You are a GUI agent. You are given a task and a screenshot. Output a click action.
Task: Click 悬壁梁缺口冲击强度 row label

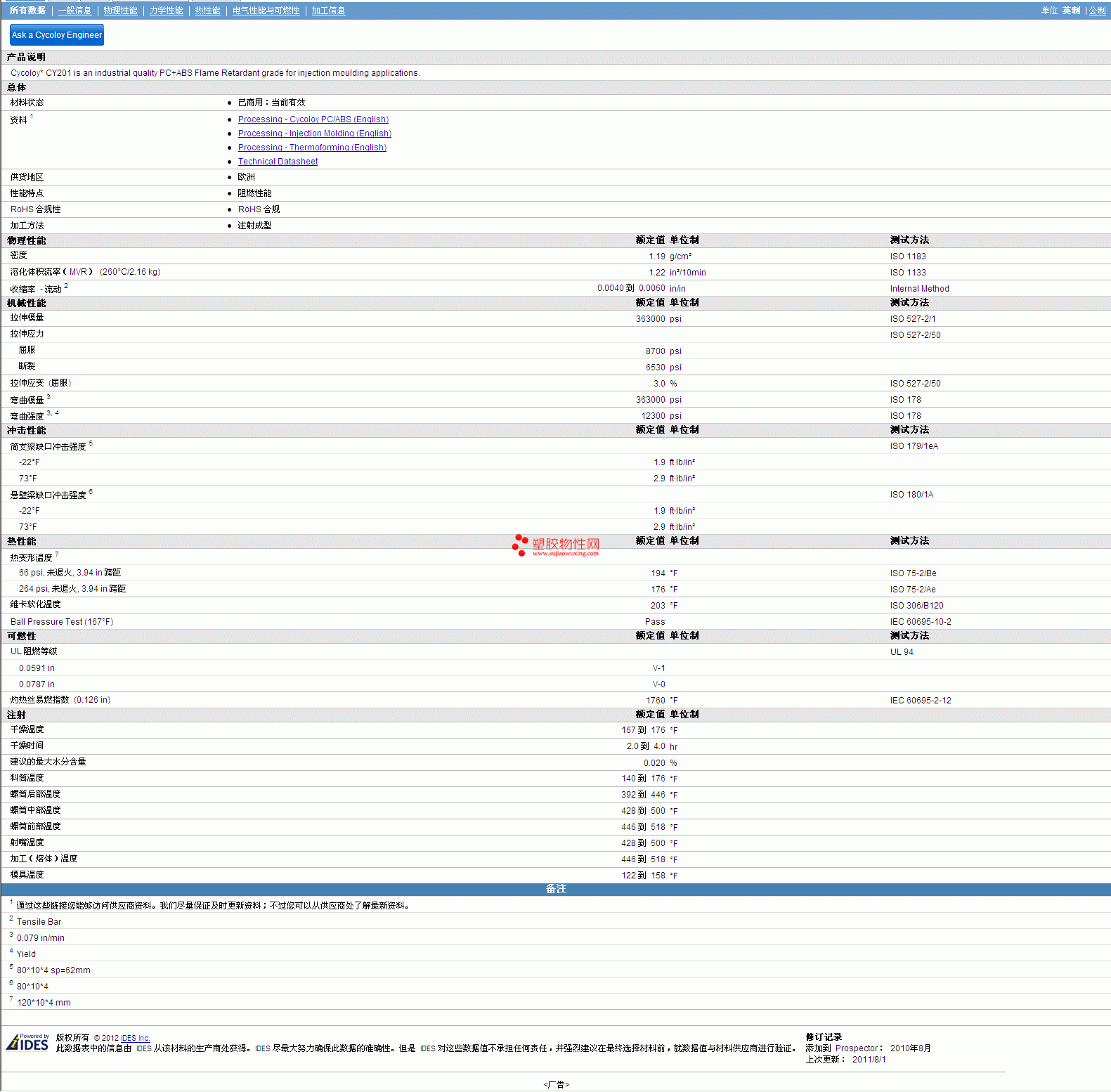pyautogui.click(x=48, y=495)
